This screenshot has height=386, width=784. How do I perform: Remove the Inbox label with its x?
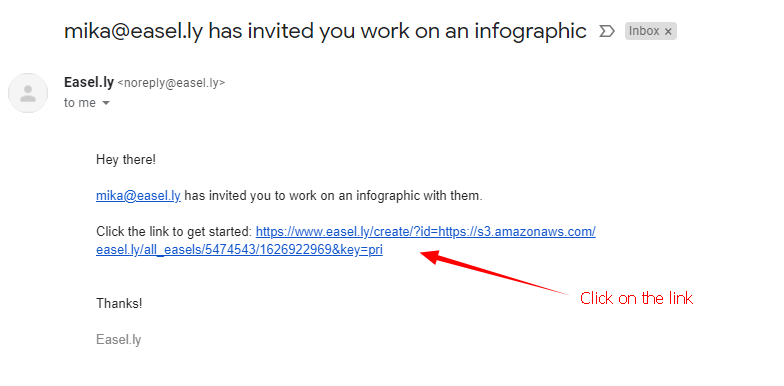[x=668, y=32]
